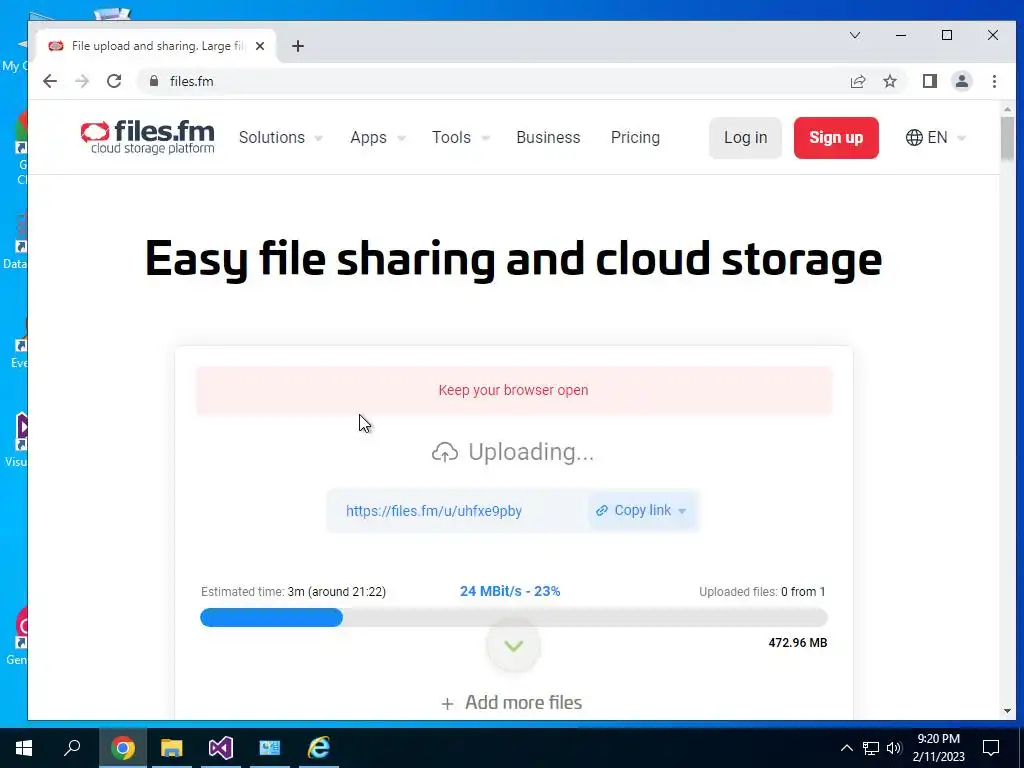Click the Keep your browser open notice

514,390
